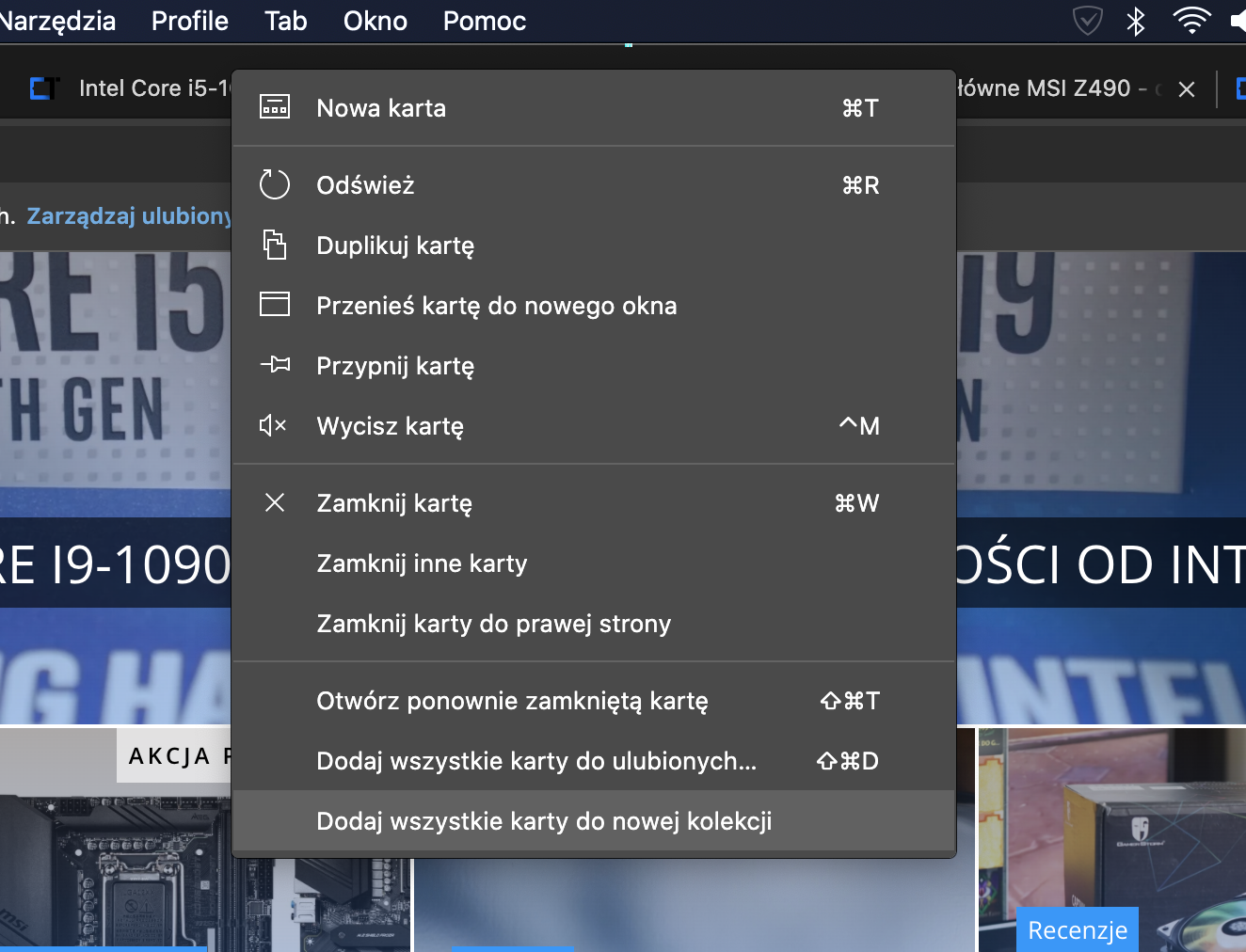The image size is (1246, 952).
Task: Click the Odśwież circular arrow icon
Action: pyautogui.click(x=274, y=184)
